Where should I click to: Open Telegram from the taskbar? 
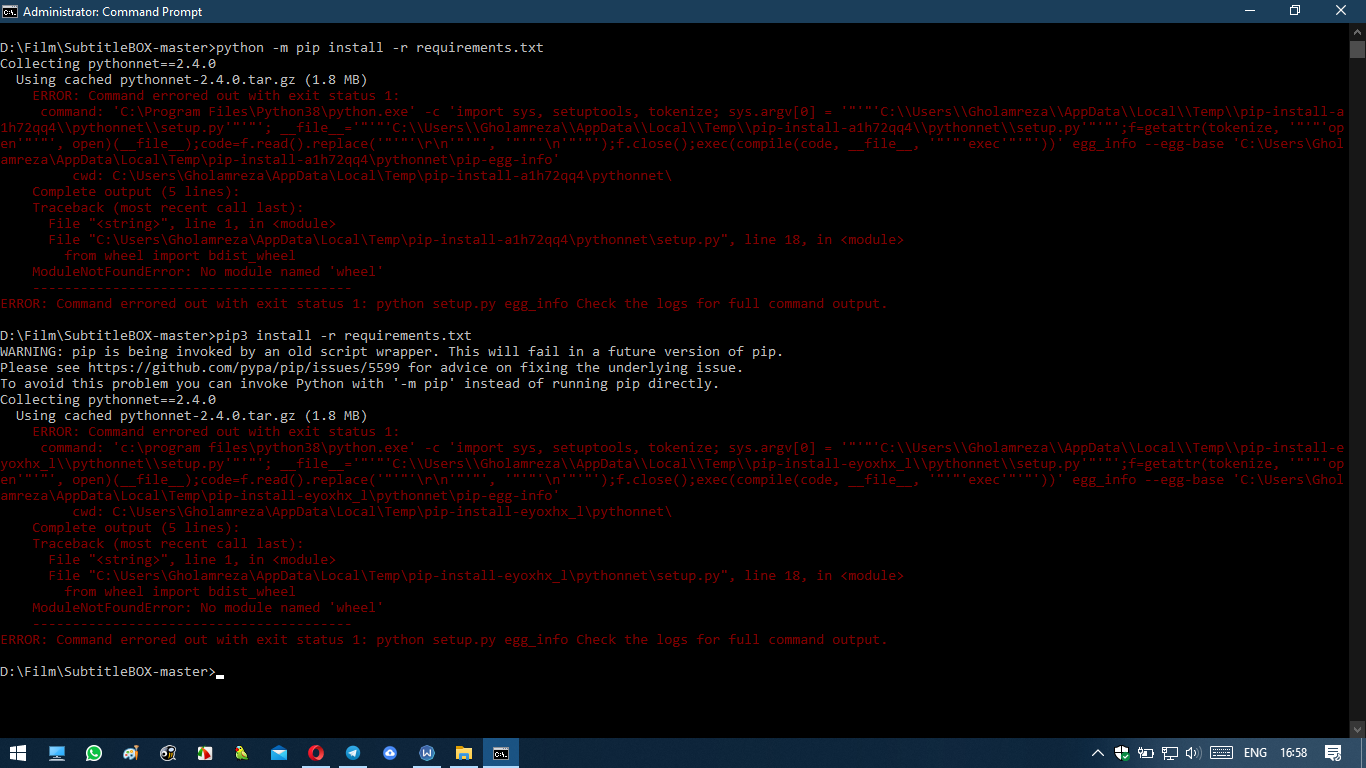tap(353, 752)
